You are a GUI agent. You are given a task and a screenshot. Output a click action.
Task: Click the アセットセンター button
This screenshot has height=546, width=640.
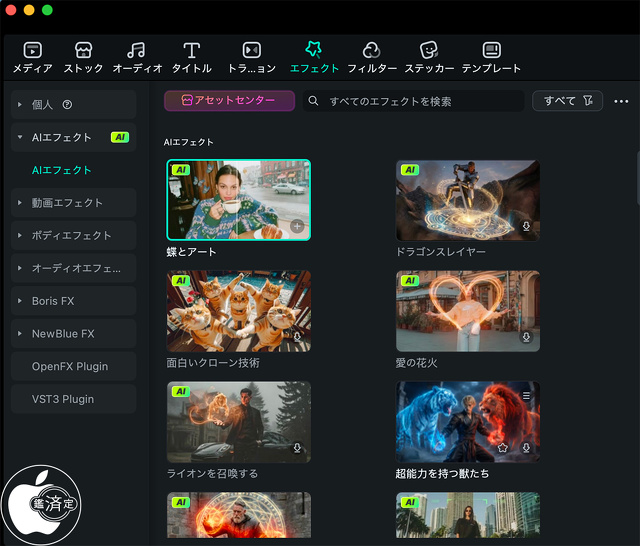(229, 100)
